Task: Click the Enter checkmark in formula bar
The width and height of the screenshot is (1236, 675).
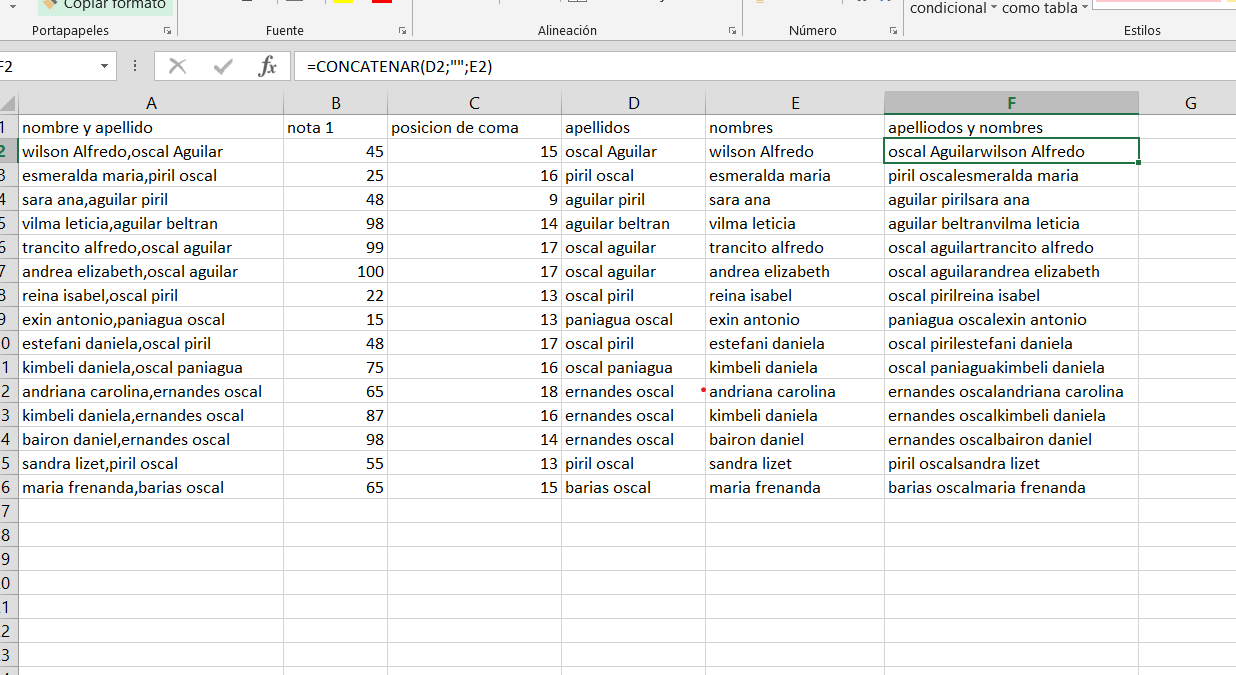Action: [223, 67]
